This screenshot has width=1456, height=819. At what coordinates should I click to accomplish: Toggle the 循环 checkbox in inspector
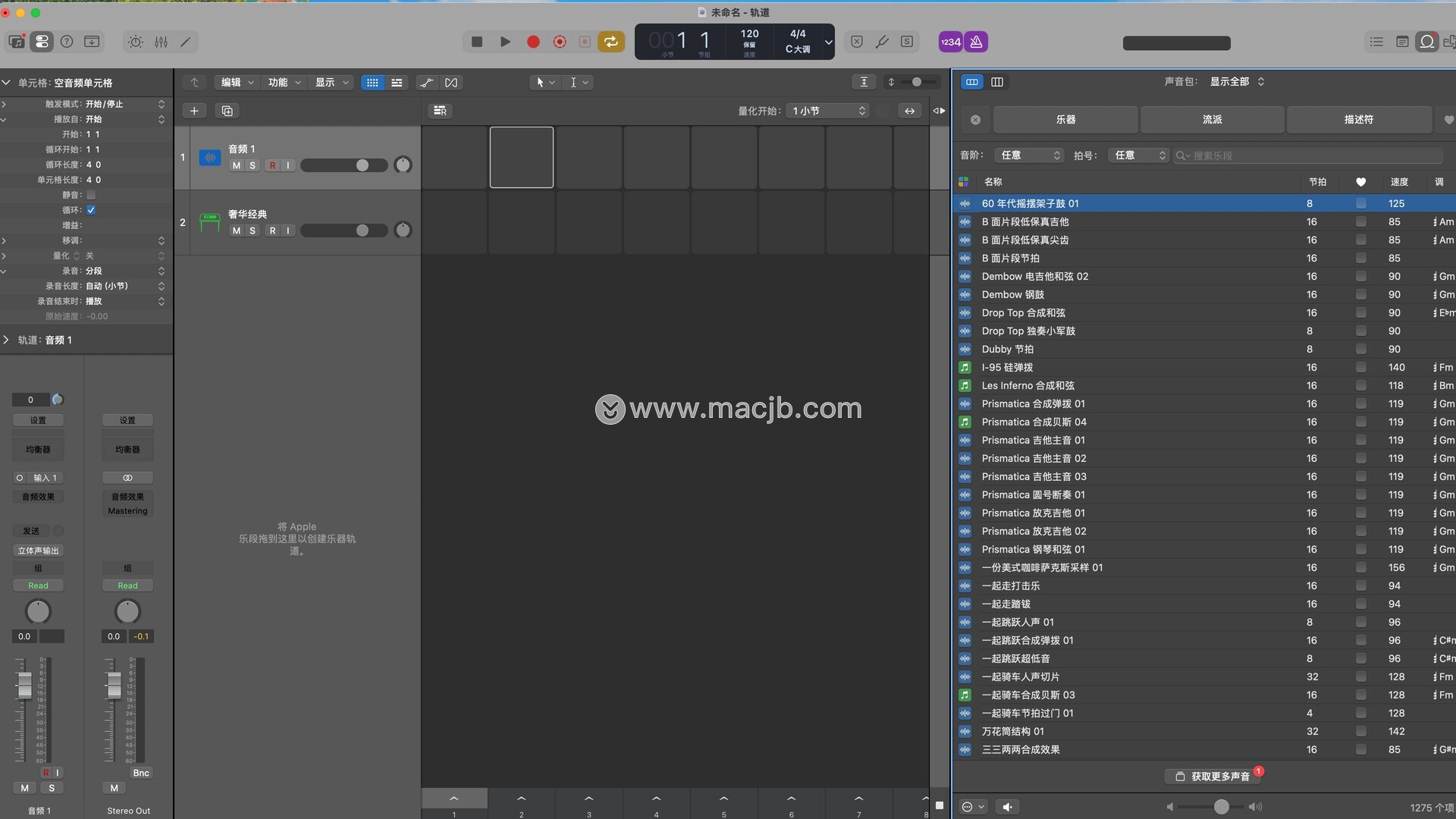(91, 210)
